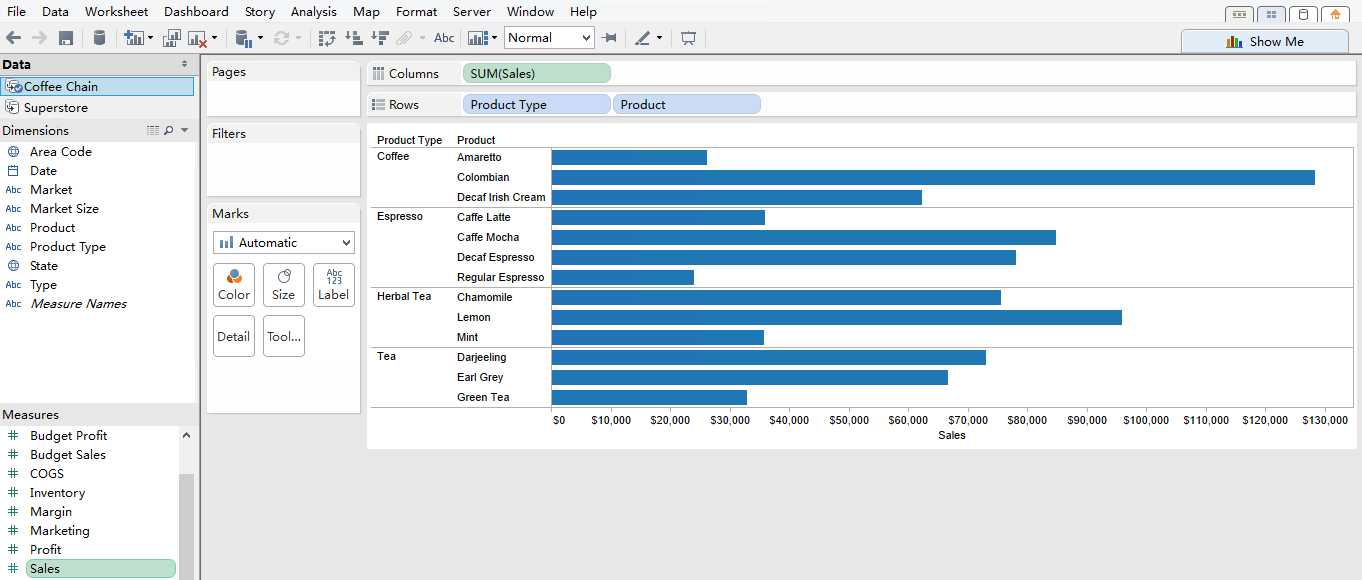The height and width of the screenshot is (580, 1362).
Task: Show filmstrip view at top right
Action: coord(1239,14)
